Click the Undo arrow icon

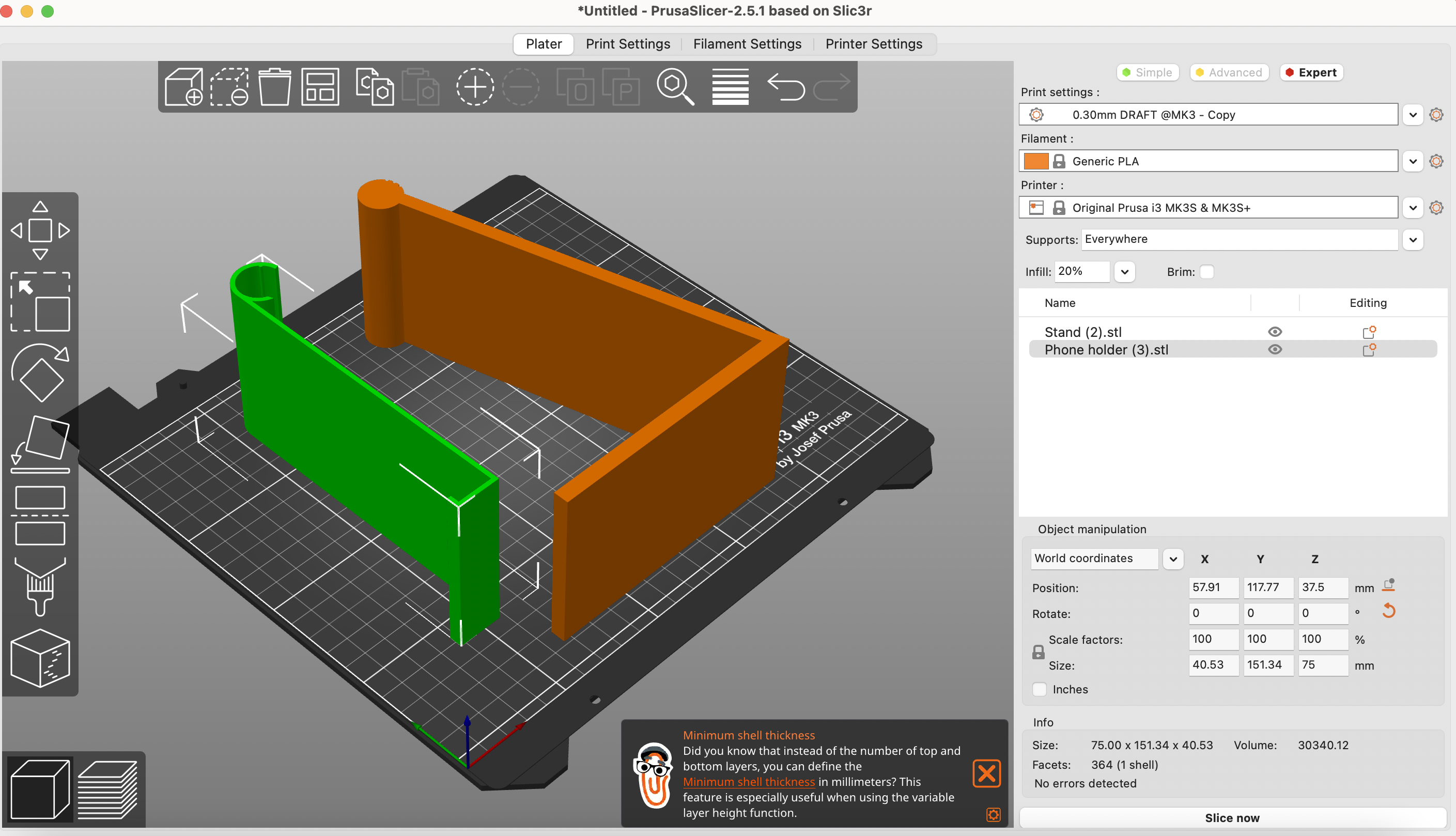coord(785,87)
